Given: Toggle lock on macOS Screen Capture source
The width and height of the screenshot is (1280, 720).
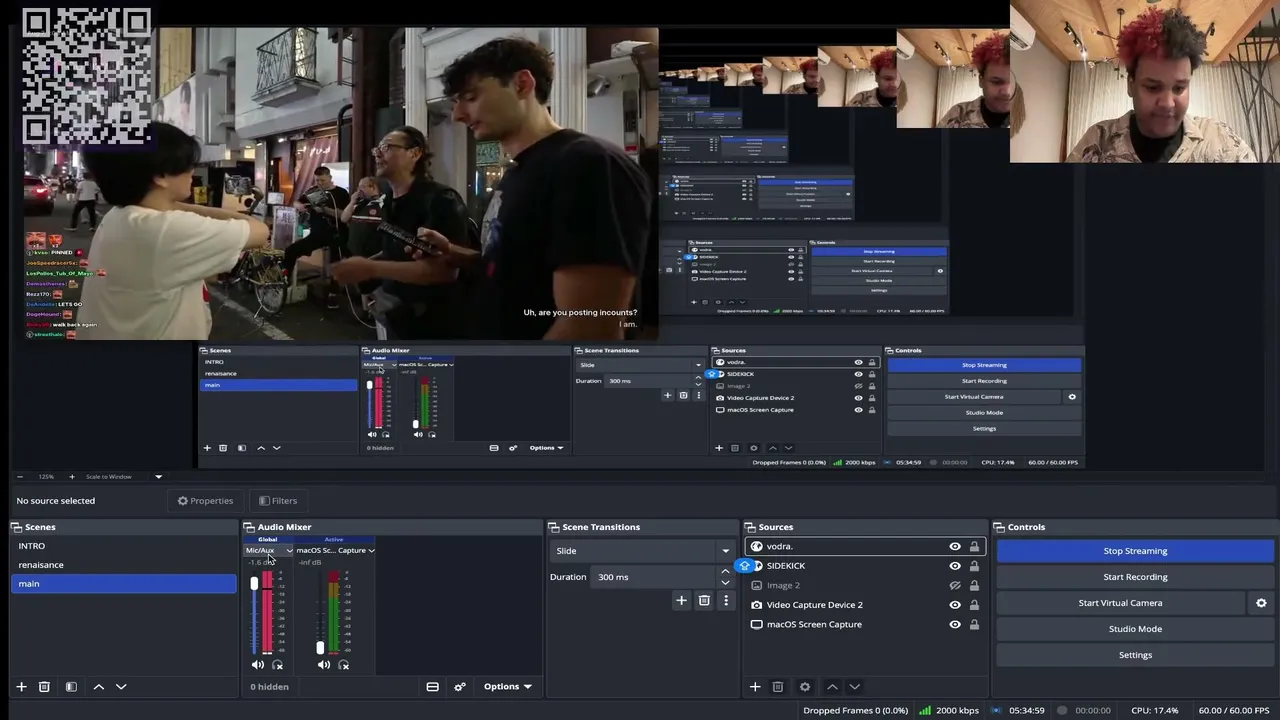Looking at the screenshot, I should click(x=974, y=625).
